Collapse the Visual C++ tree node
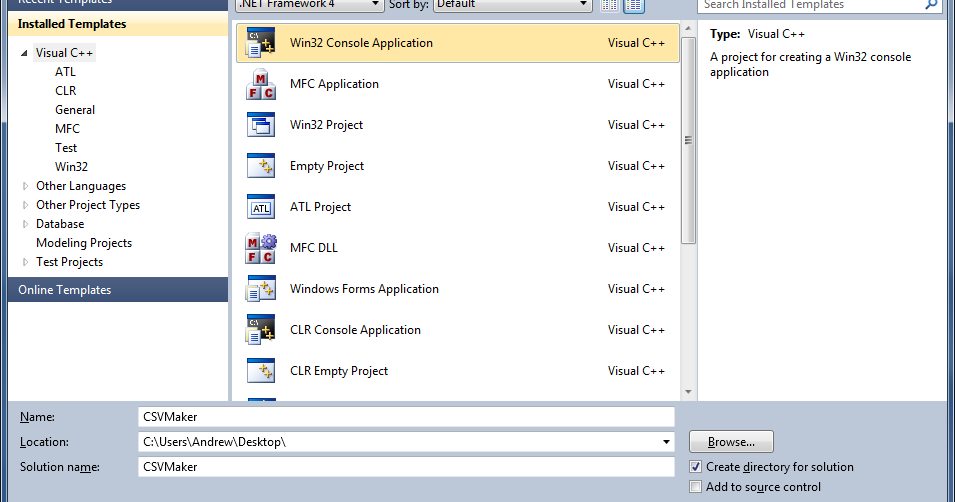The width and height of the screenshot is (955, 502). 24,53
